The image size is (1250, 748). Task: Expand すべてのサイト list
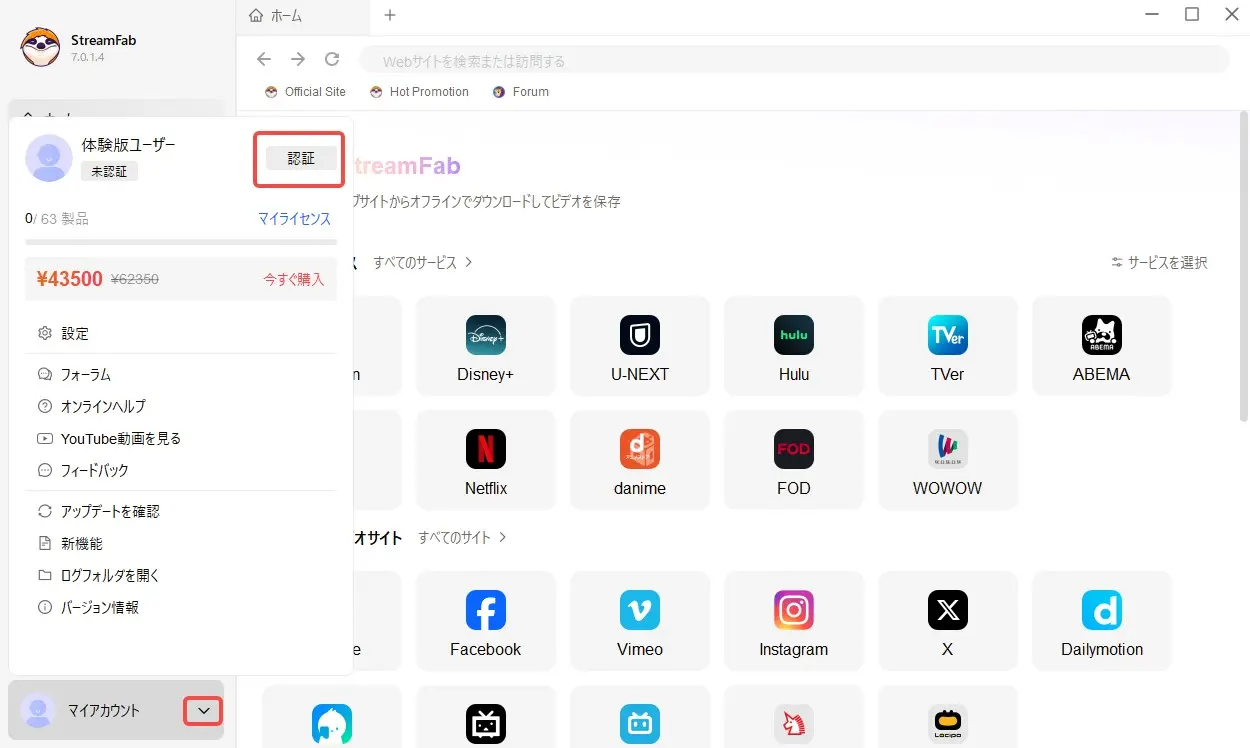coord(463,537)
